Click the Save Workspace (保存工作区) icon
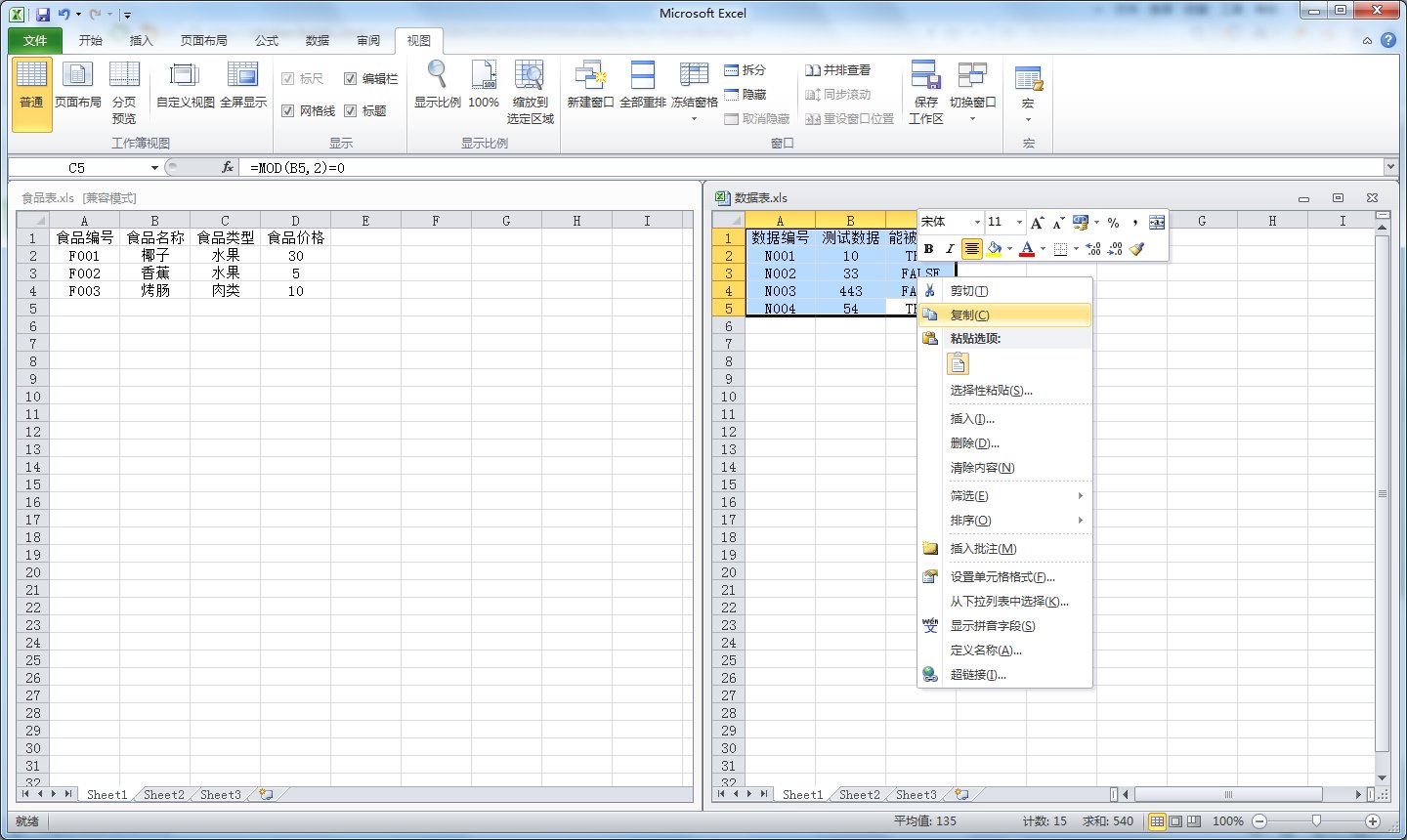Viewport: 1407px width, 840px height. click(x=925, y=78)
